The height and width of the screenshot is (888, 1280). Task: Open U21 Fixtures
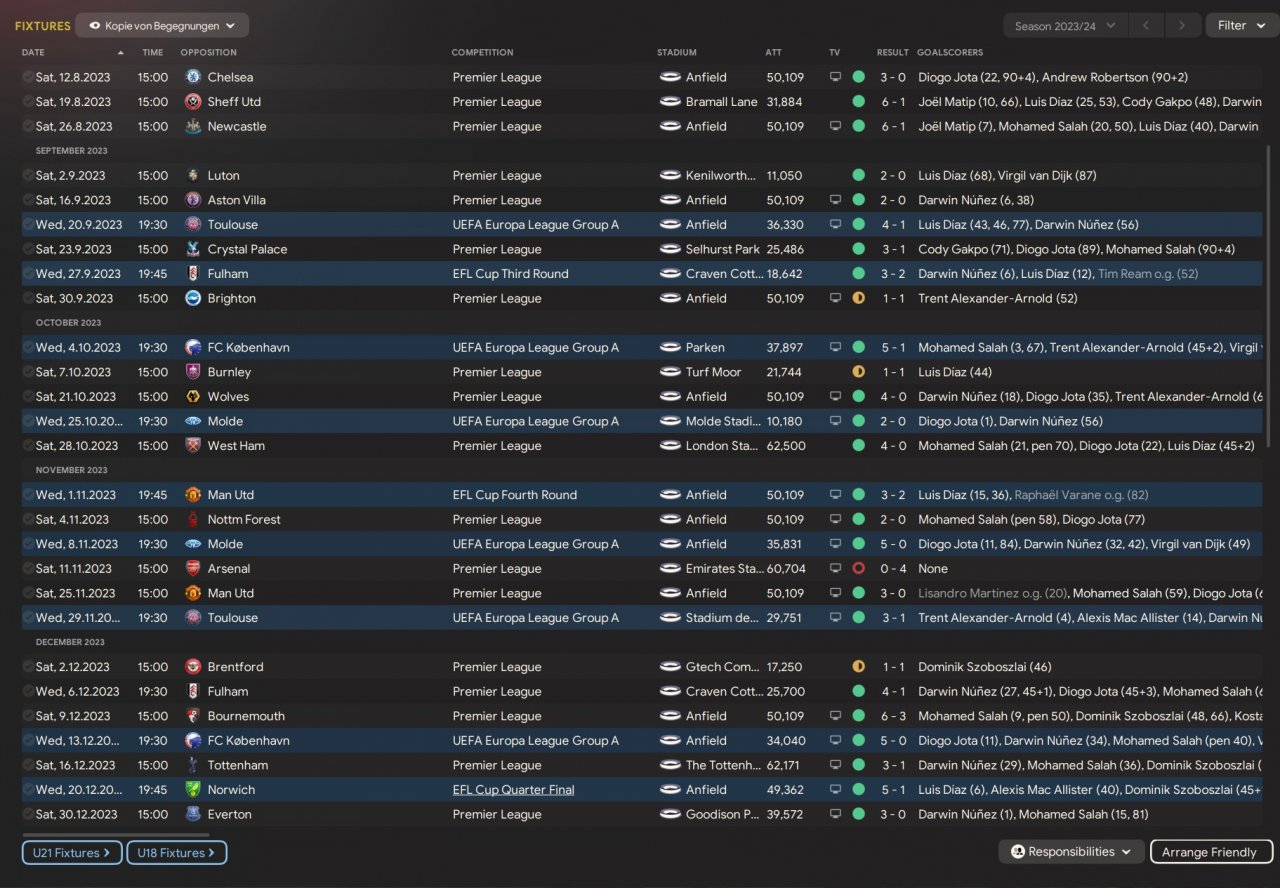pos(72,853)
